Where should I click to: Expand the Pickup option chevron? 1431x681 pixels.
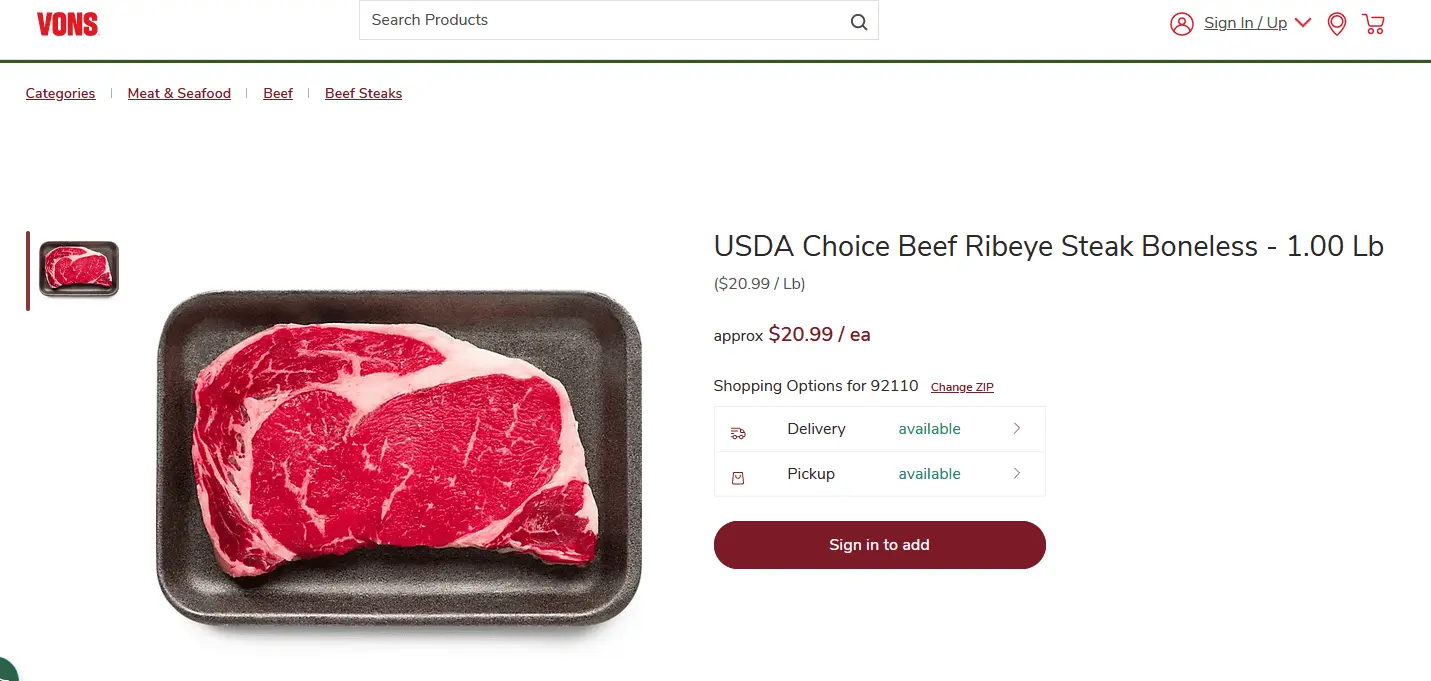pos(1017,474)
